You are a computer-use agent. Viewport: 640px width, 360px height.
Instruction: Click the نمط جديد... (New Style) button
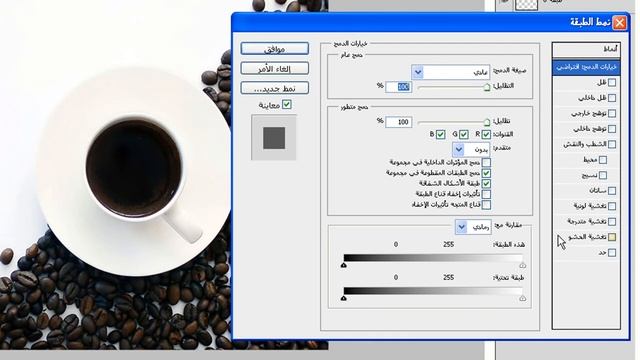[274, 88]
